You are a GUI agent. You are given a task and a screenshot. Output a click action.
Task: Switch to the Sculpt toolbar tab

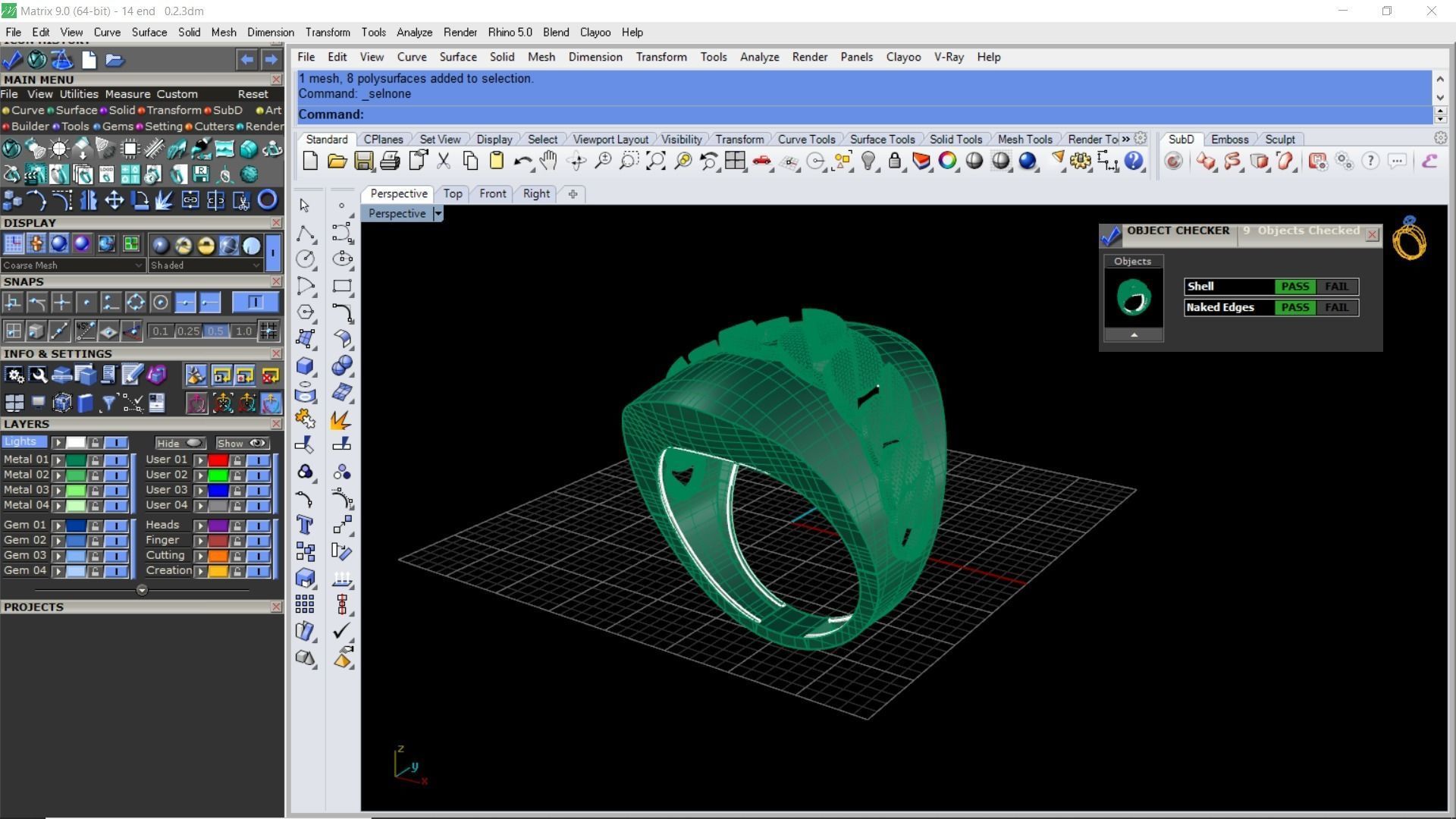[1280, 140]
